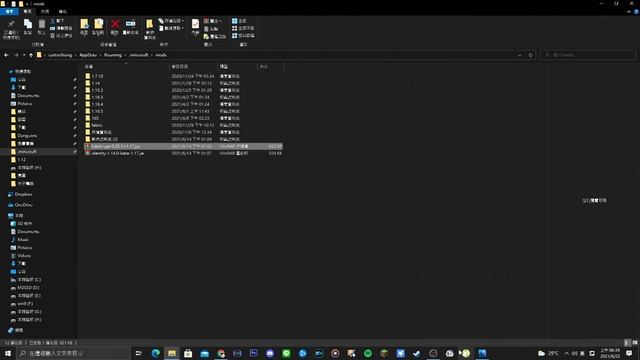Click the red X Delete icon
The width and height of the screenshot is (640, 360).
coord(115,24)
